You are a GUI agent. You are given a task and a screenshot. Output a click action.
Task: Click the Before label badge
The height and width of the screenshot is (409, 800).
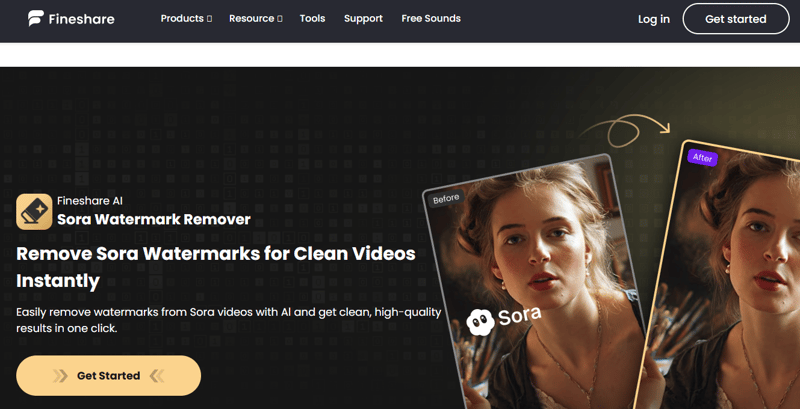coord(445,198)
